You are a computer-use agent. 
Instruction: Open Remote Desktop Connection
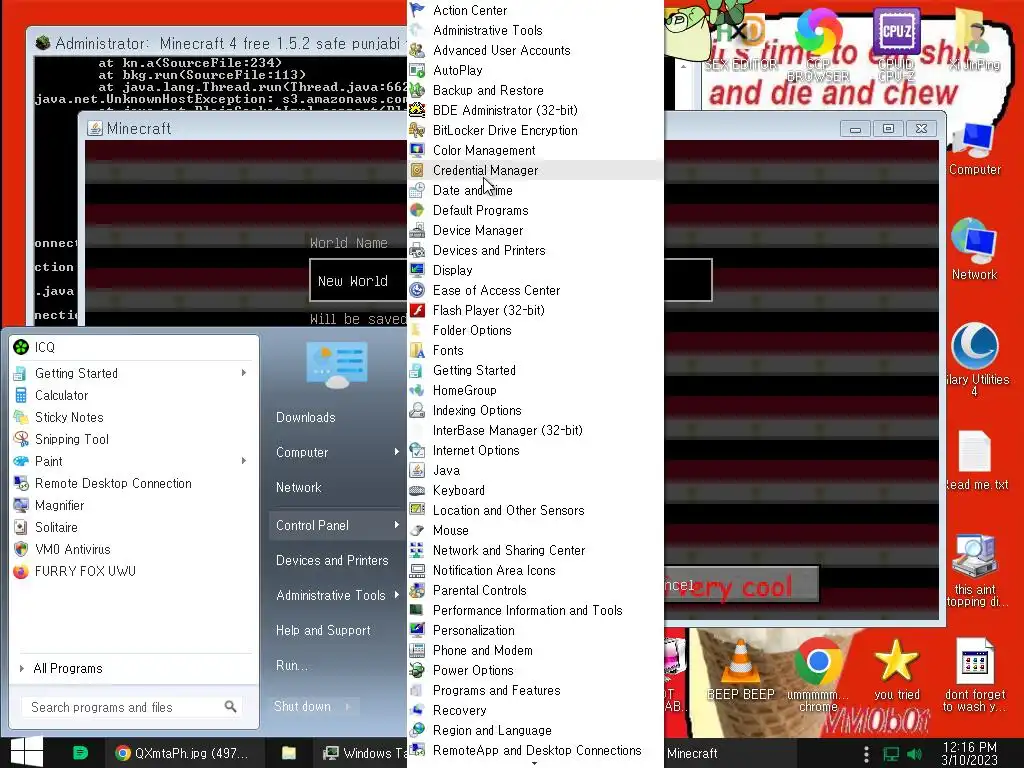[x=134, y=483]
